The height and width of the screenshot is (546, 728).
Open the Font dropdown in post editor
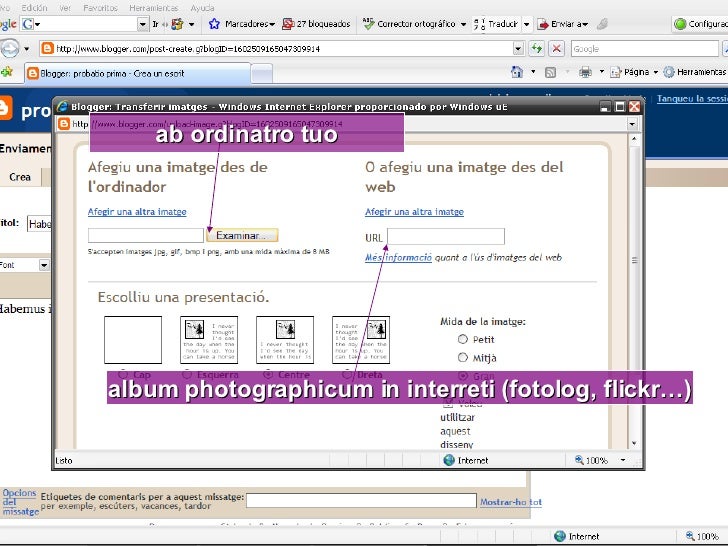(44, 265)
